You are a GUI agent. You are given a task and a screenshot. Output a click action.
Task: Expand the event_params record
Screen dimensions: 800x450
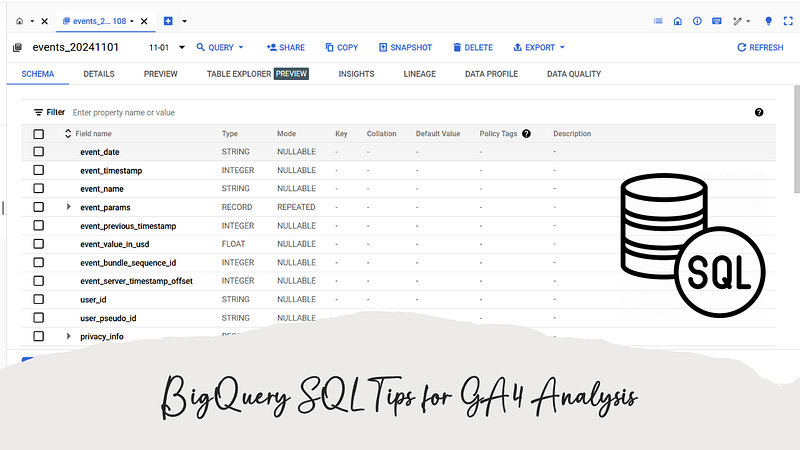click(x=68, y=207)
